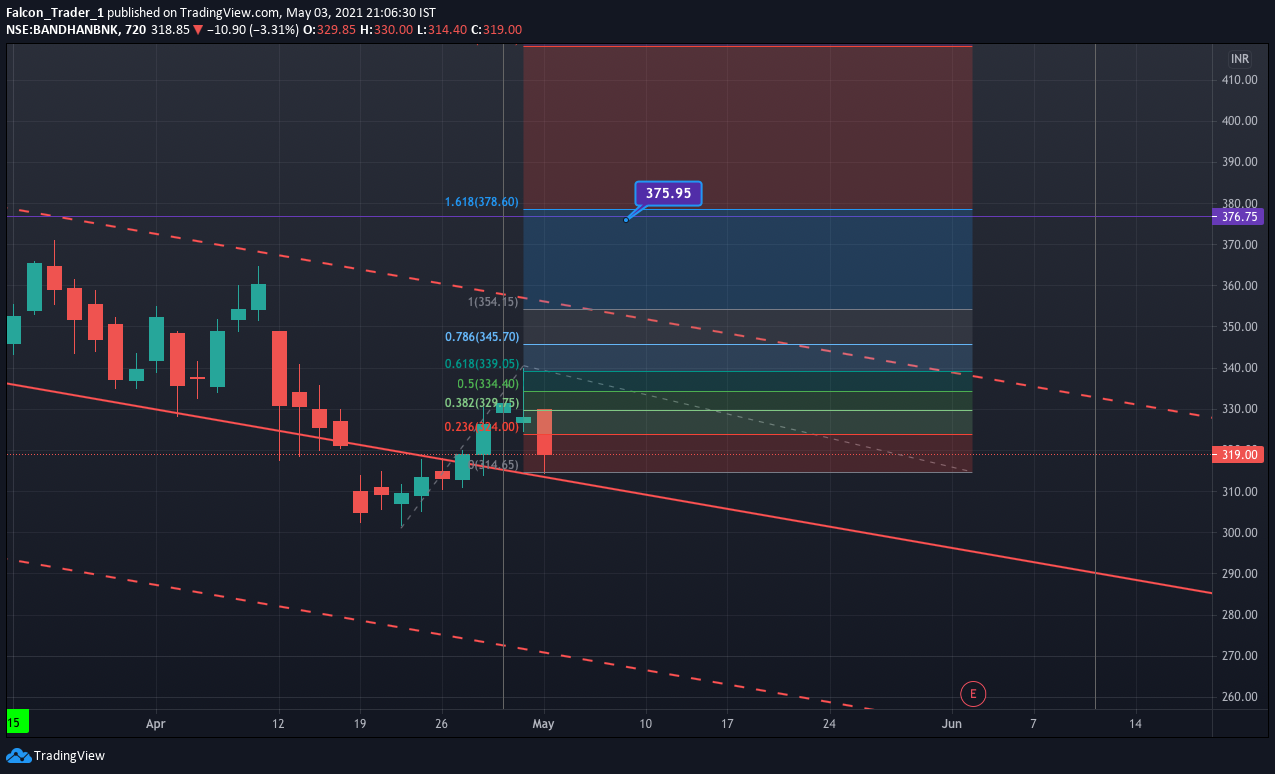Select the 1(354.15) Fibonacci level label
Image resolution: width=1275 pixels, height=774 pixels.
pyautogui.click(x=493, y=301)
